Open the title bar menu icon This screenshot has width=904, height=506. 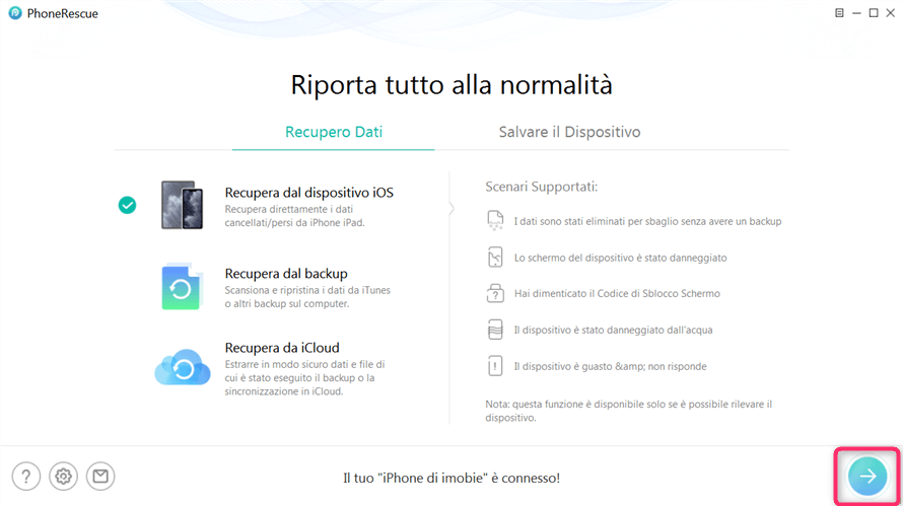pos(838,13)
